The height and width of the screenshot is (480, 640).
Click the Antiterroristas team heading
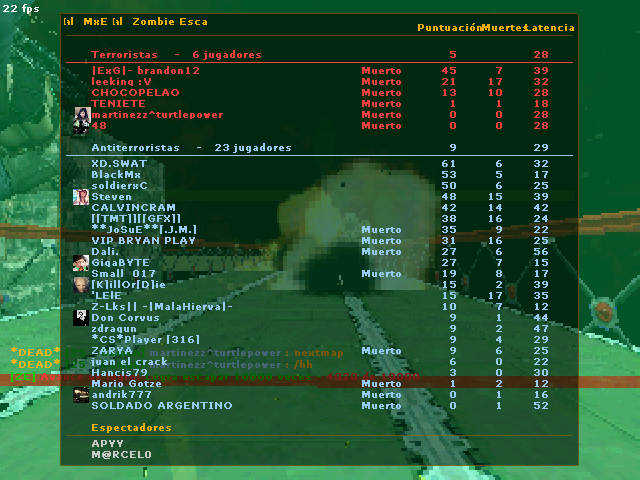click(x=135, y=148)
